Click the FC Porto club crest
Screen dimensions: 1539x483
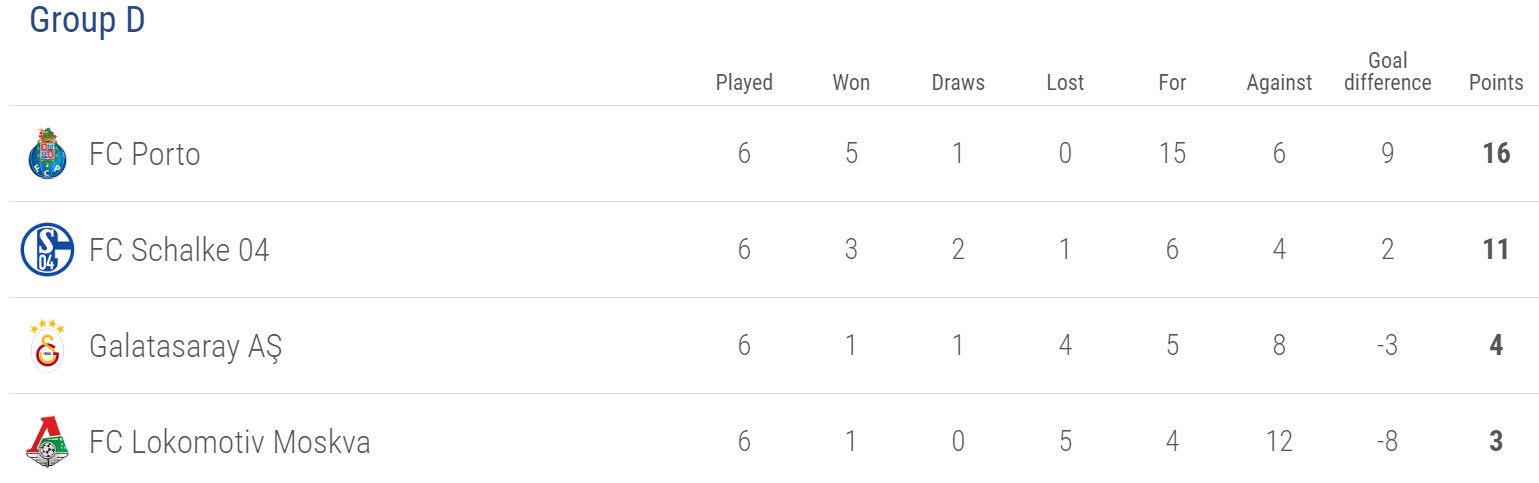(x=47, y=154)
